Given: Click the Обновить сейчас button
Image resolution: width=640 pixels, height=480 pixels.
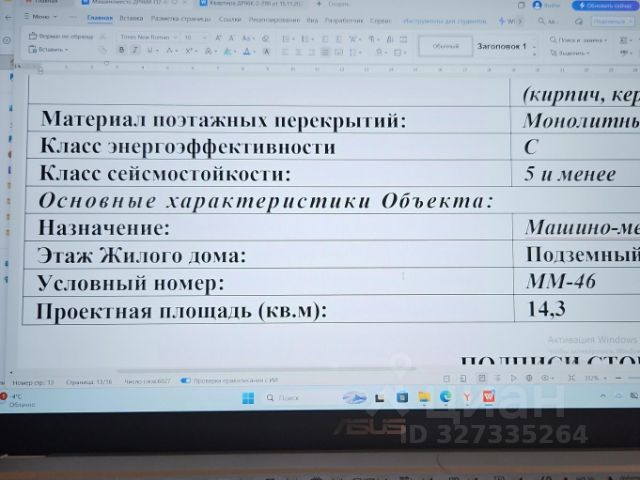Looking at the screenshot, I should coord(606,6).
